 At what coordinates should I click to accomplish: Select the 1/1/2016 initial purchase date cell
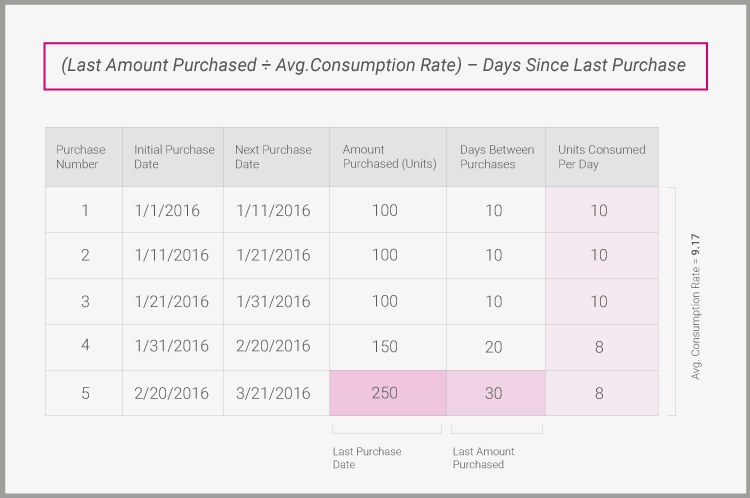pyautogui.click(x=167, y=211)
